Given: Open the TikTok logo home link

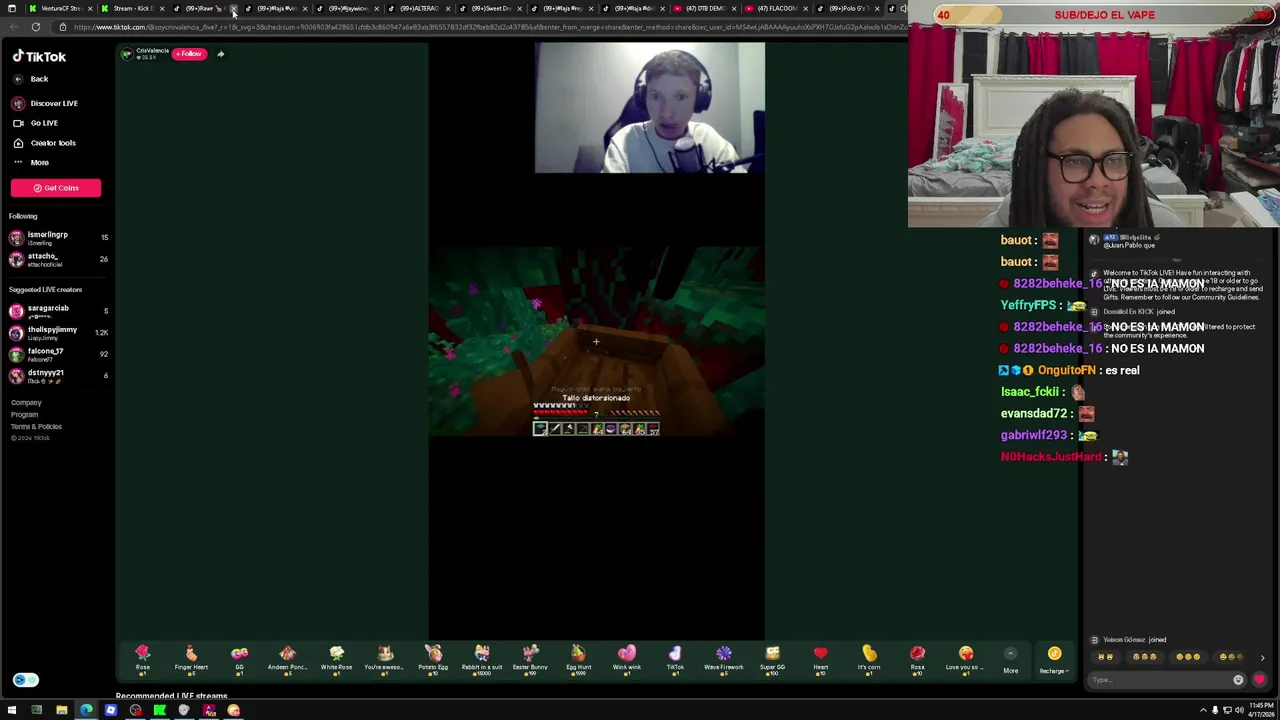Looking at the screenshot, I should 39,57.
